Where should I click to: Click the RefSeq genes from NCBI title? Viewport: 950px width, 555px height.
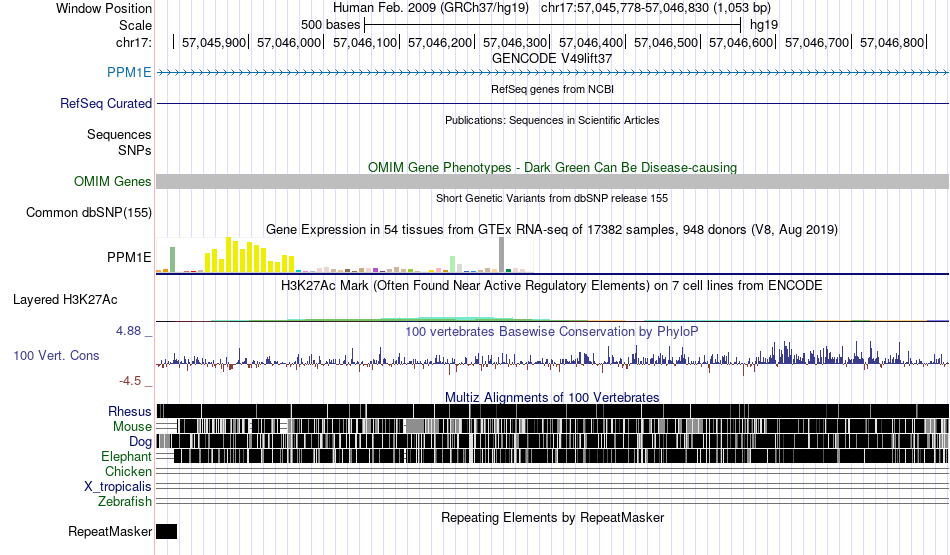[552, 89]
